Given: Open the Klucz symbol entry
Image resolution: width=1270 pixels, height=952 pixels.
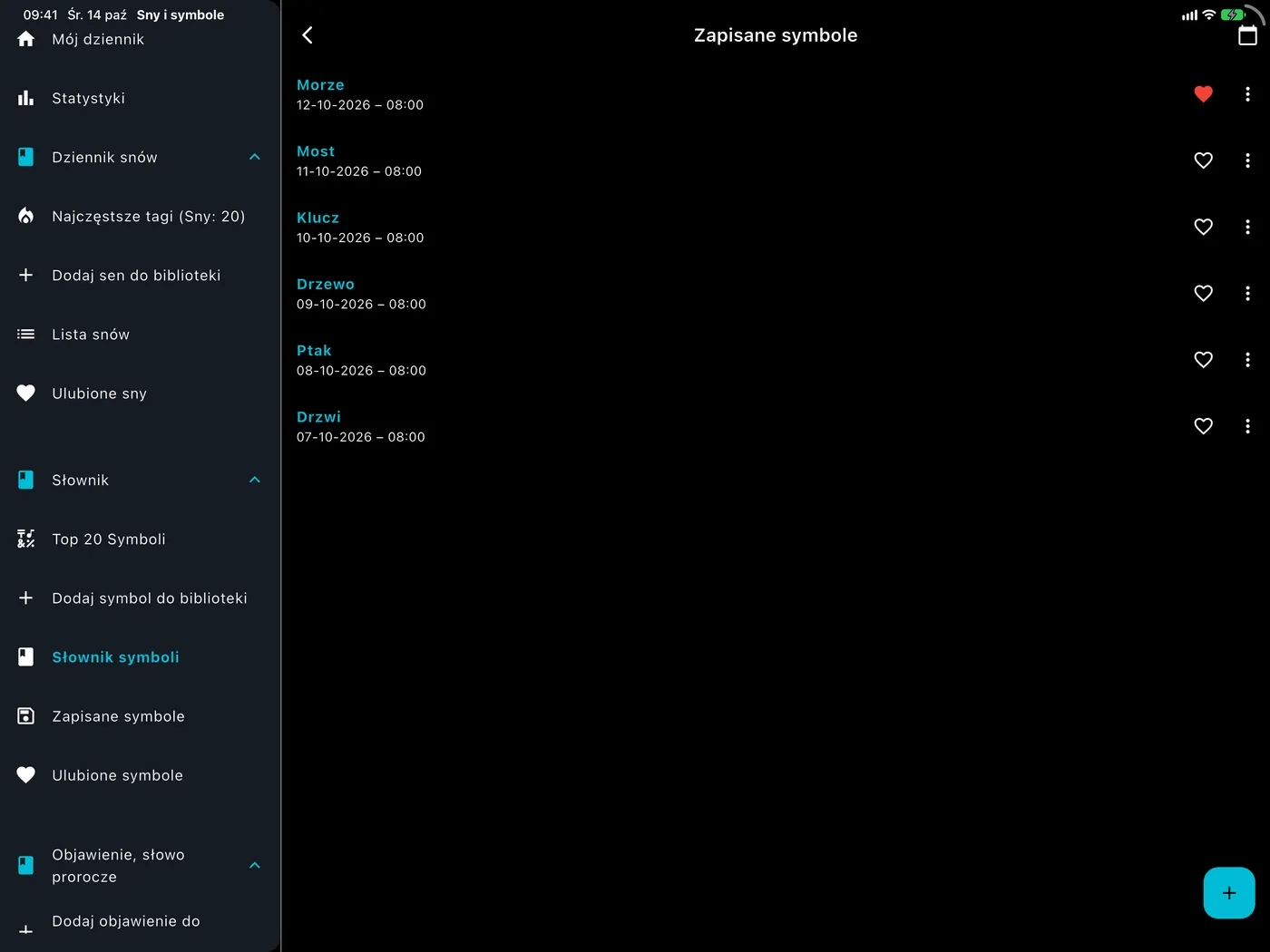Looking at the screenshot, I should 735,227.
